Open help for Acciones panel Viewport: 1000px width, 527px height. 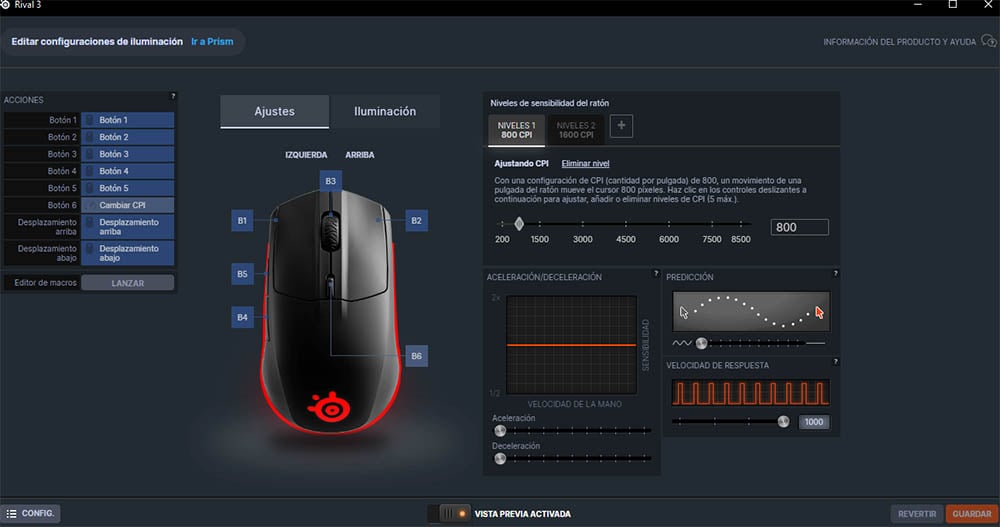point(172,96)
